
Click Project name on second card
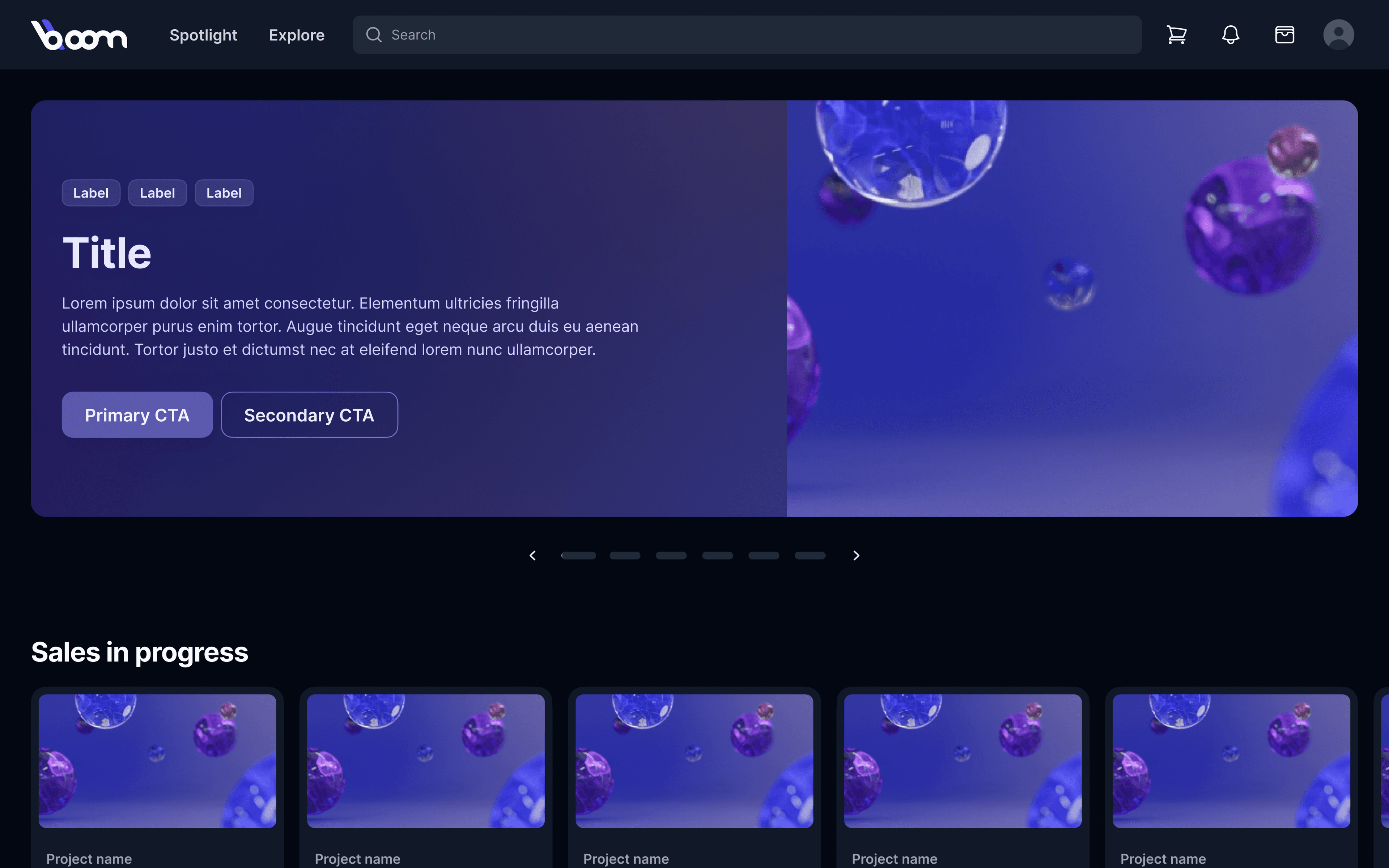(x=358, y=859)
